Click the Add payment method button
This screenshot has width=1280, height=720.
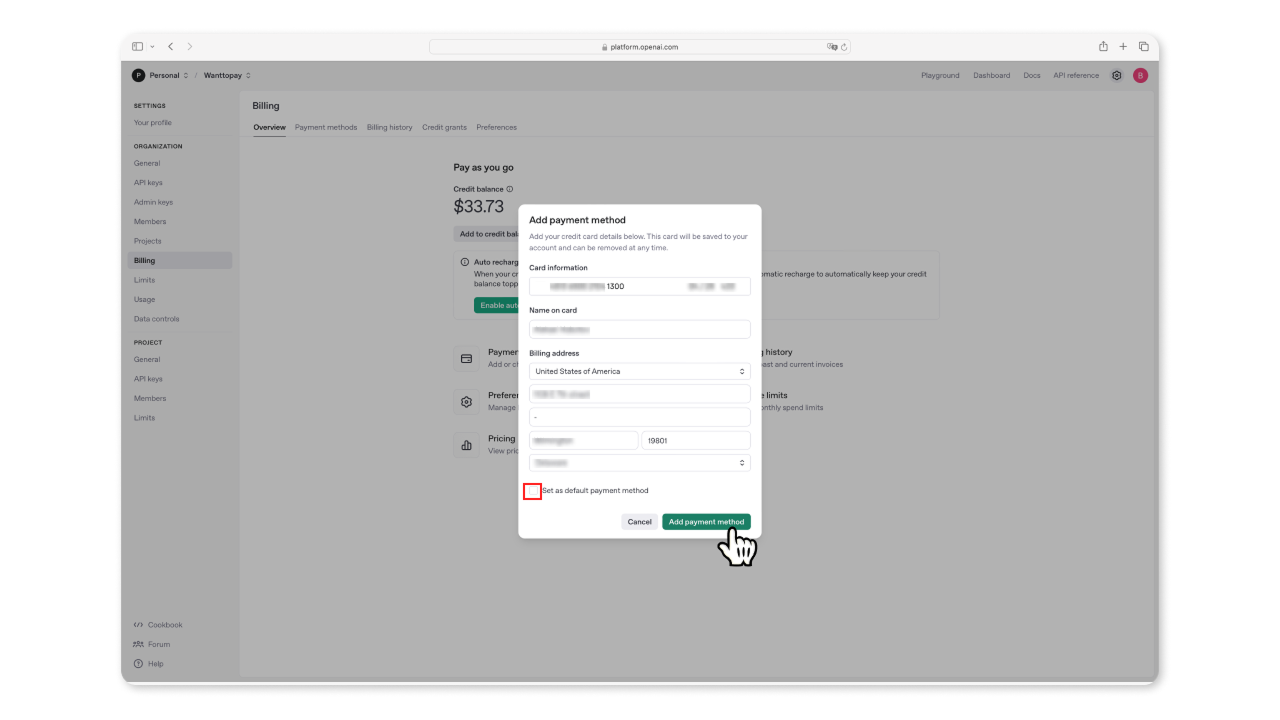coord(706,522)
